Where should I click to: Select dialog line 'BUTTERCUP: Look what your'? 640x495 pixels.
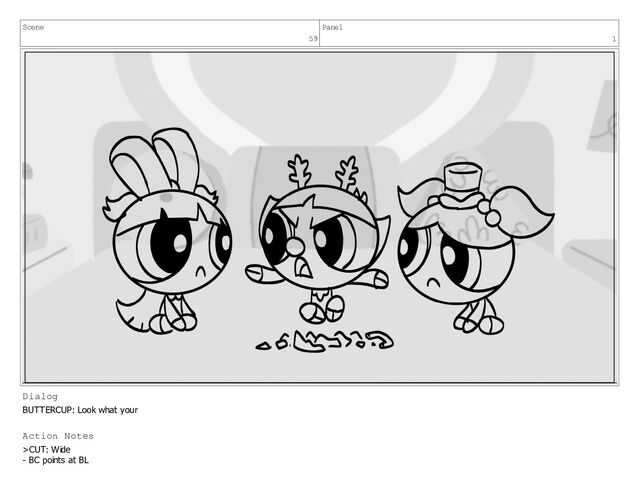pos(80,410)
